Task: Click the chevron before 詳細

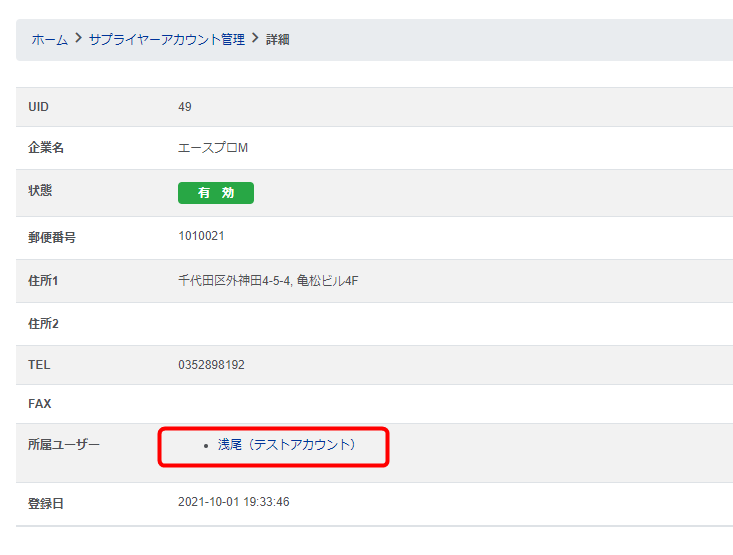Action: pyautogui.click(x=255, y=40)
